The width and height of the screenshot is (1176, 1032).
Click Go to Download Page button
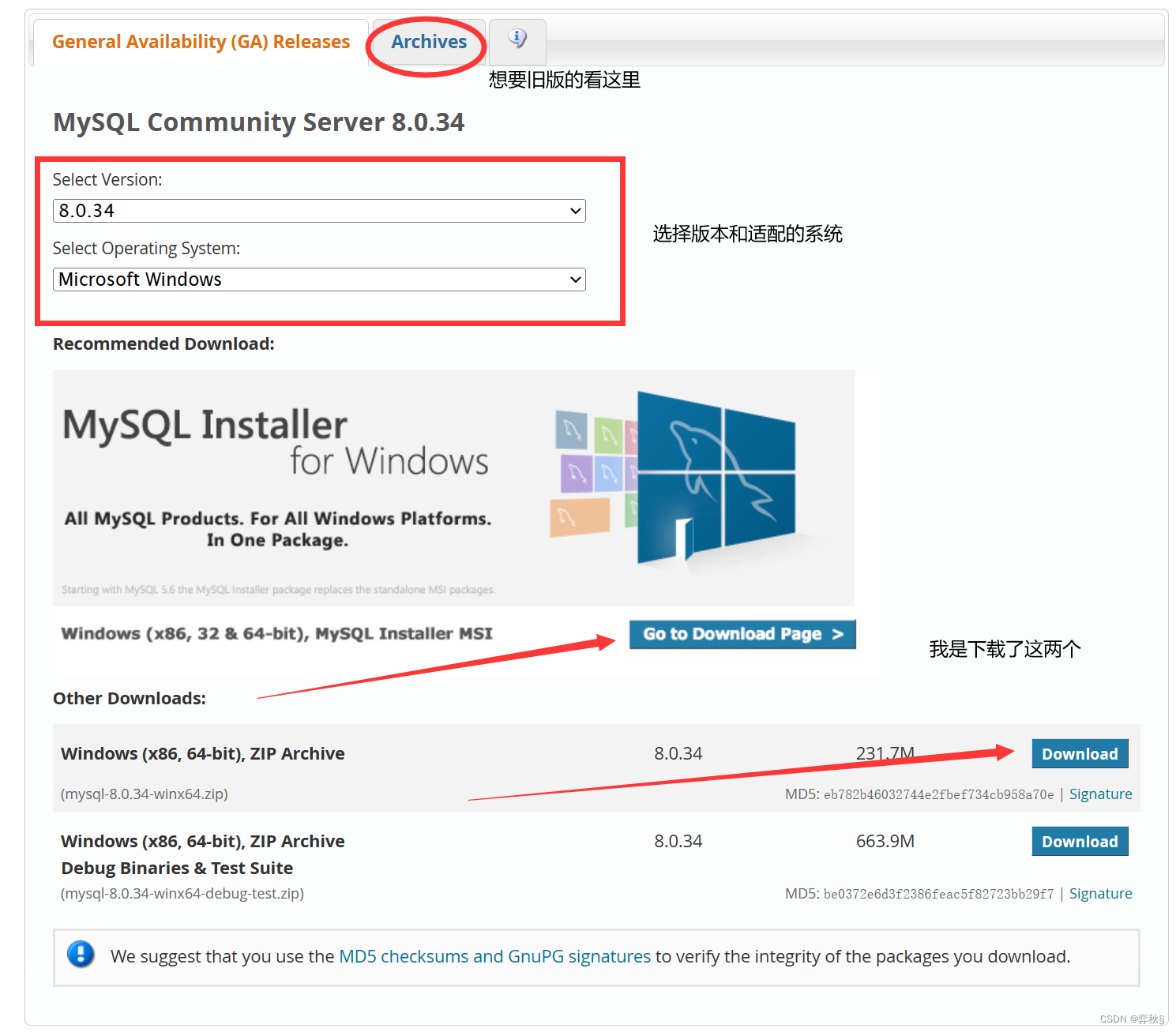point(742,634)
